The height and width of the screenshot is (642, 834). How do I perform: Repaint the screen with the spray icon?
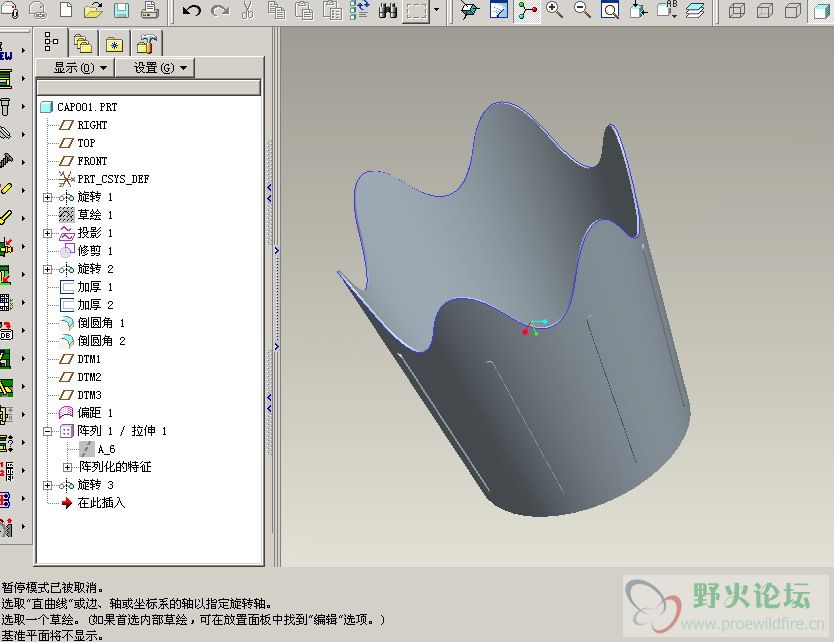click(x=498, y=10)
